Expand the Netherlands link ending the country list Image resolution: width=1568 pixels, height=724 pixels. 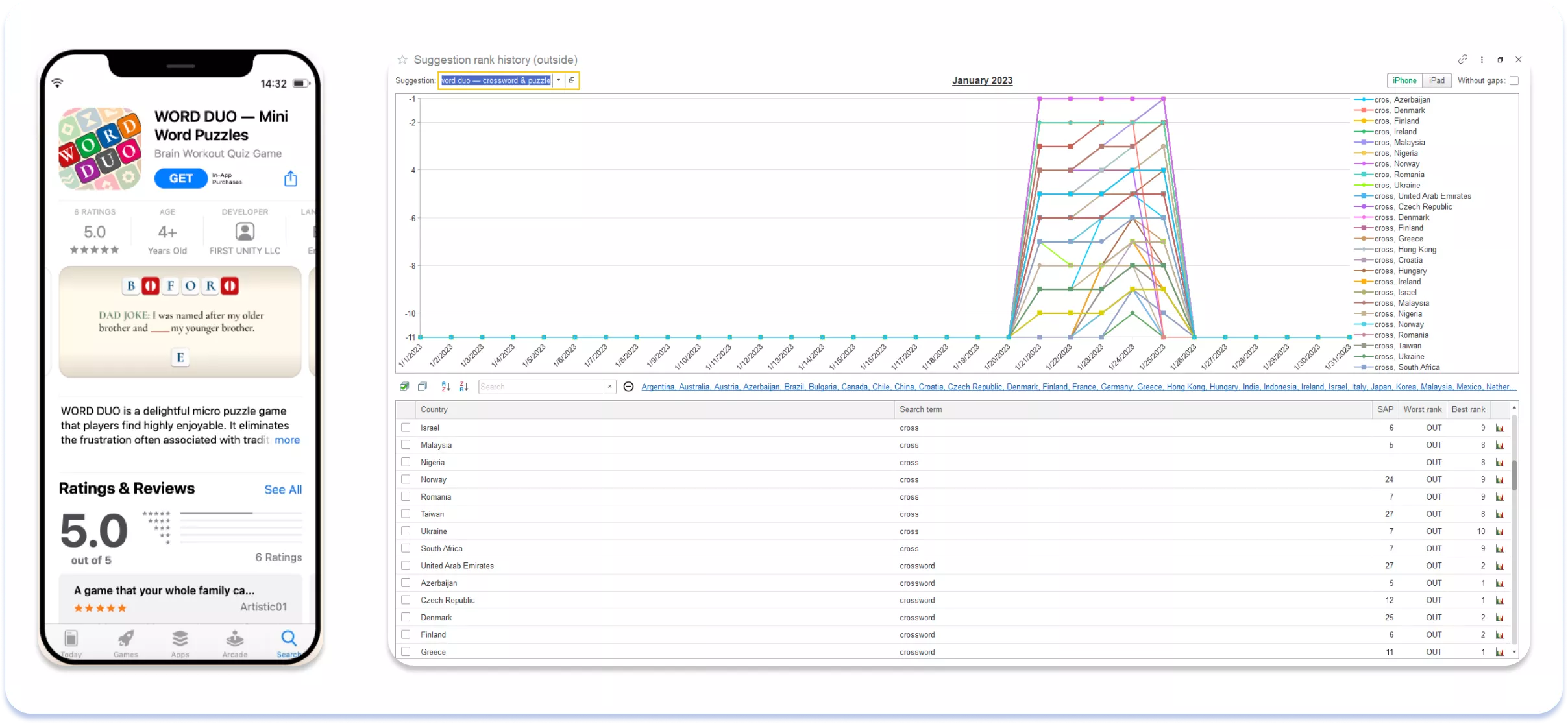[1501, 387]
